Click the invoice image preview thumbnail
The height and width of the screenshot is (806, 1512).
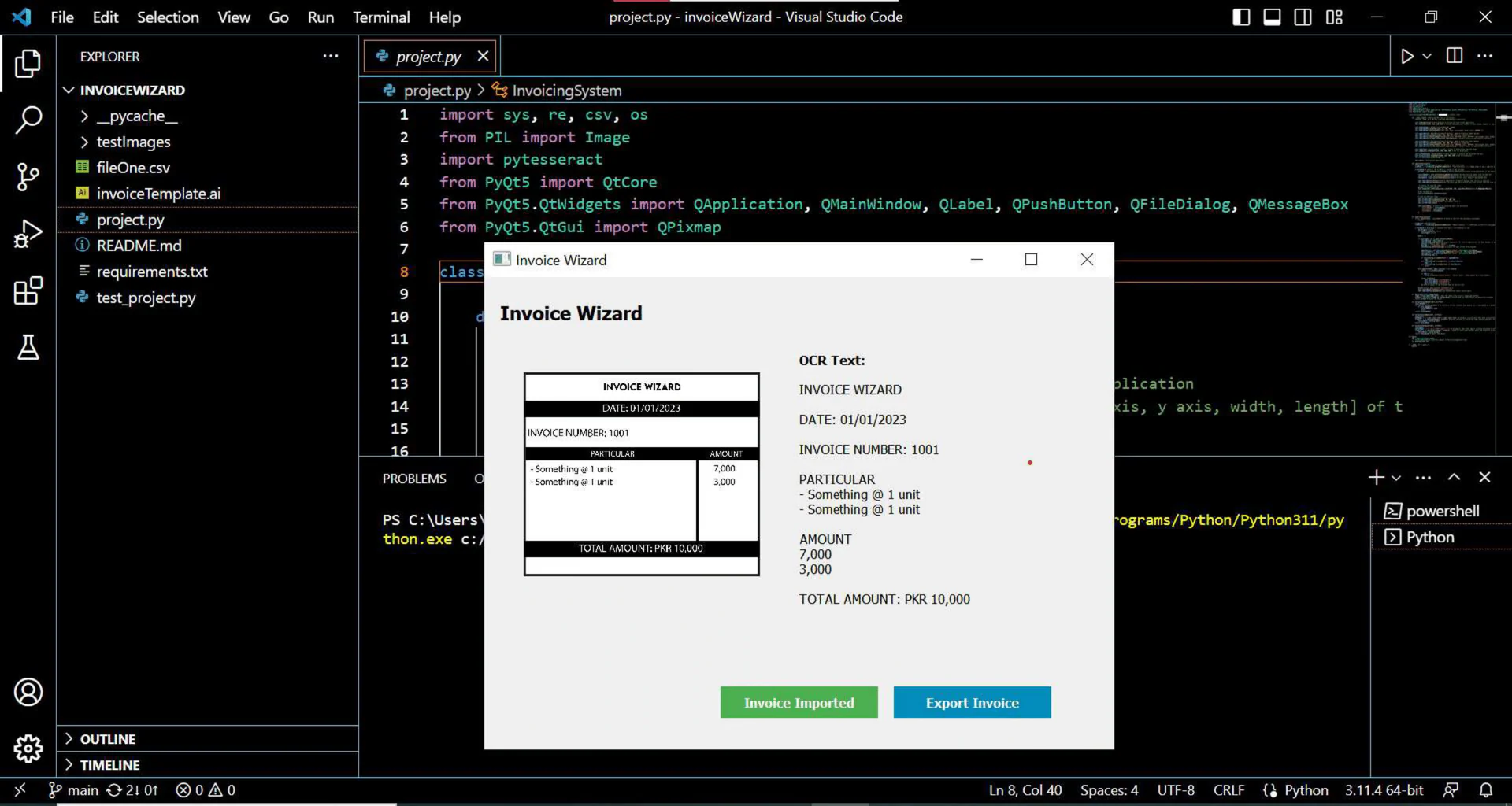pos(641,474)
